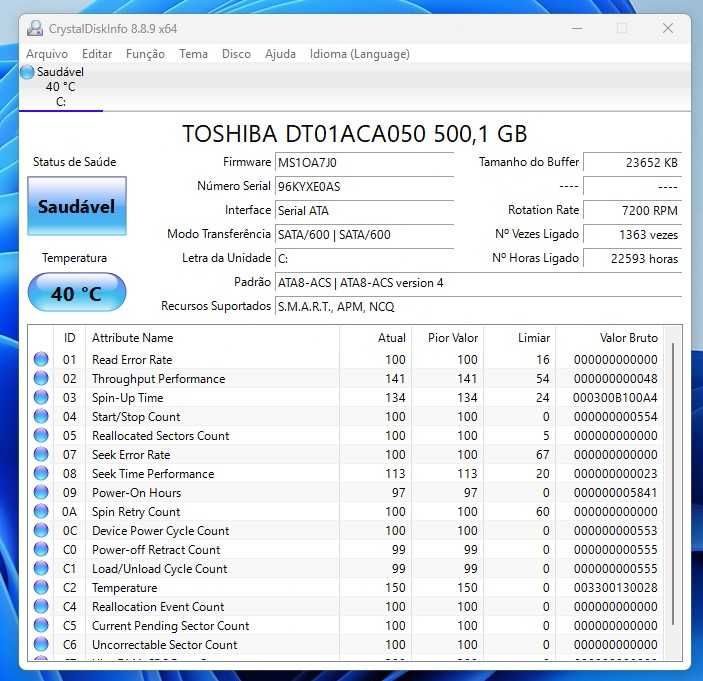Image resolution: width=703 pixels, height=681 pixels.
Task: Click status orb for Uncorrectable Sector Count row
Action: (x=41, y=644)
